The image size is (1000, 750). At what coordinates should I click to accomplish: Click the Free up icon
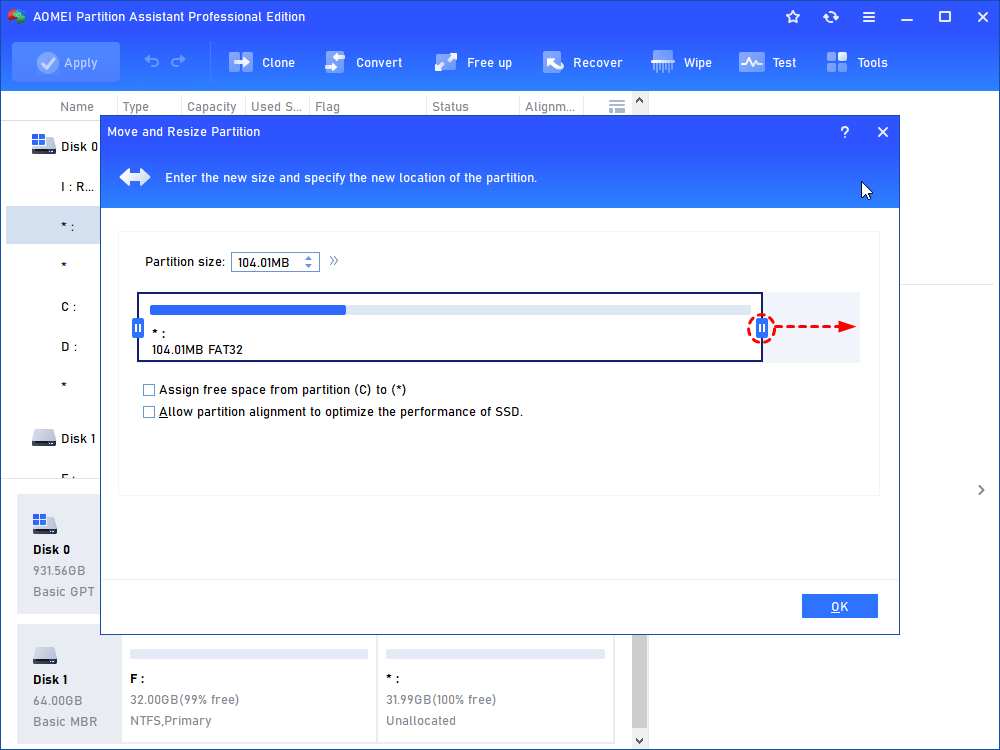click(446, 62)
